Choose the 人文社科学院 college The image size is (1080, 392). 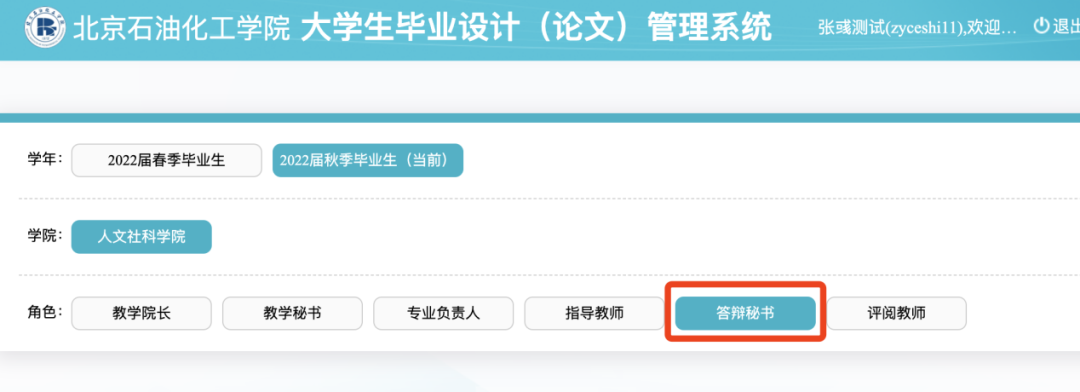point(141,237)
